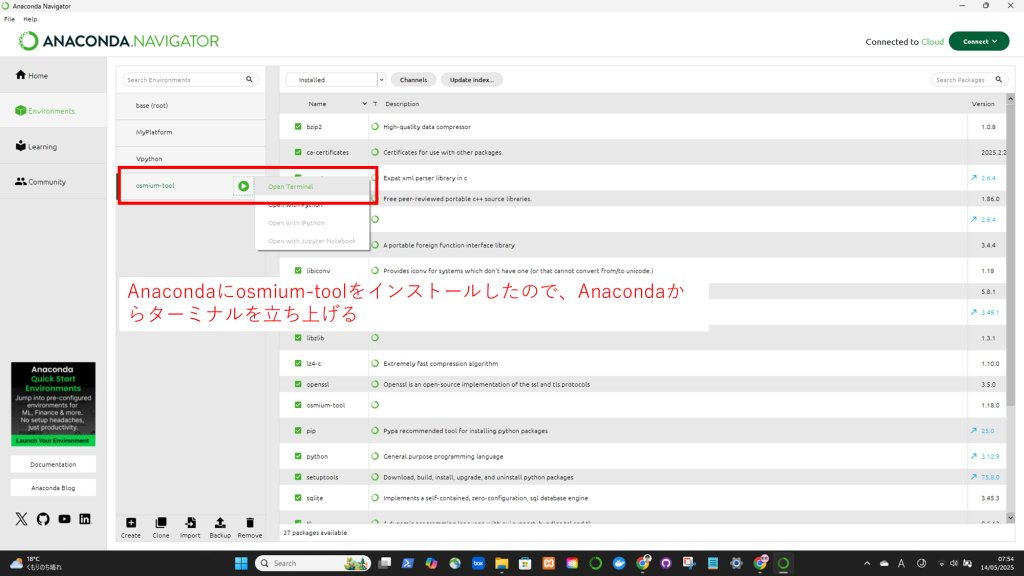
Task: Click the green play button beside osmium-tool
Action: tap(243, 186)
